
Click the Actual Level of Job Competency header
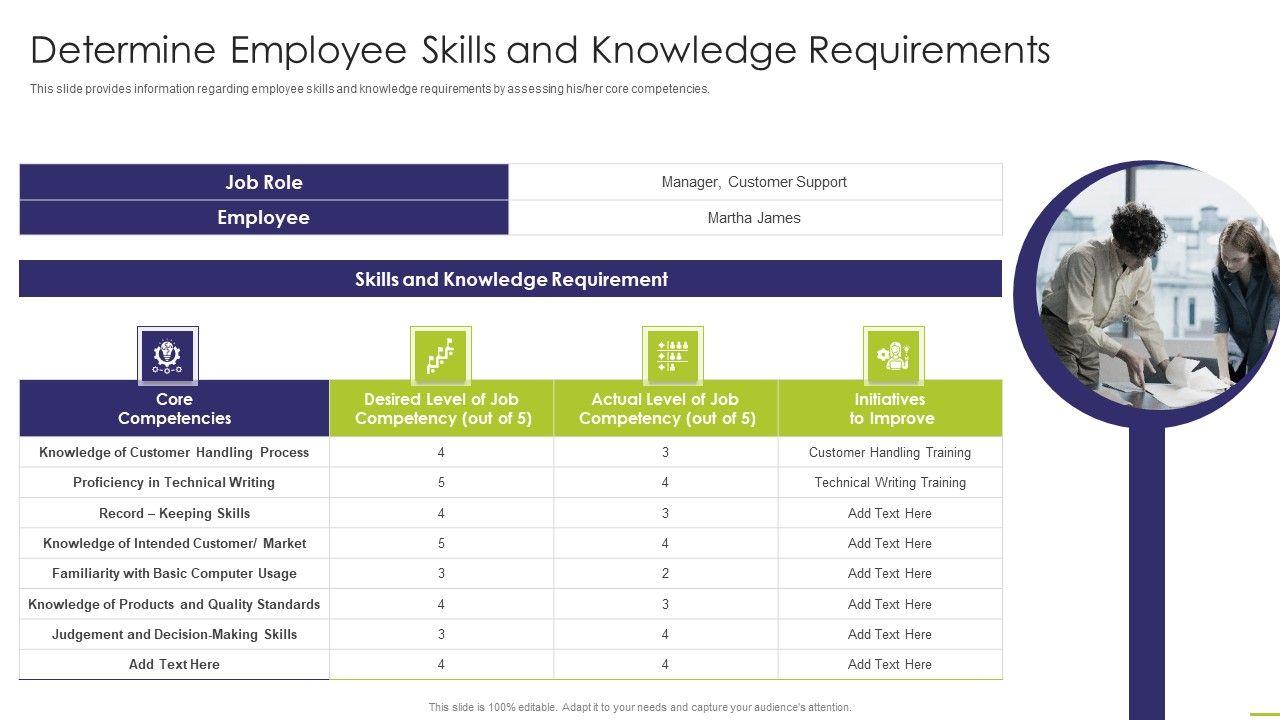[666, 409]
